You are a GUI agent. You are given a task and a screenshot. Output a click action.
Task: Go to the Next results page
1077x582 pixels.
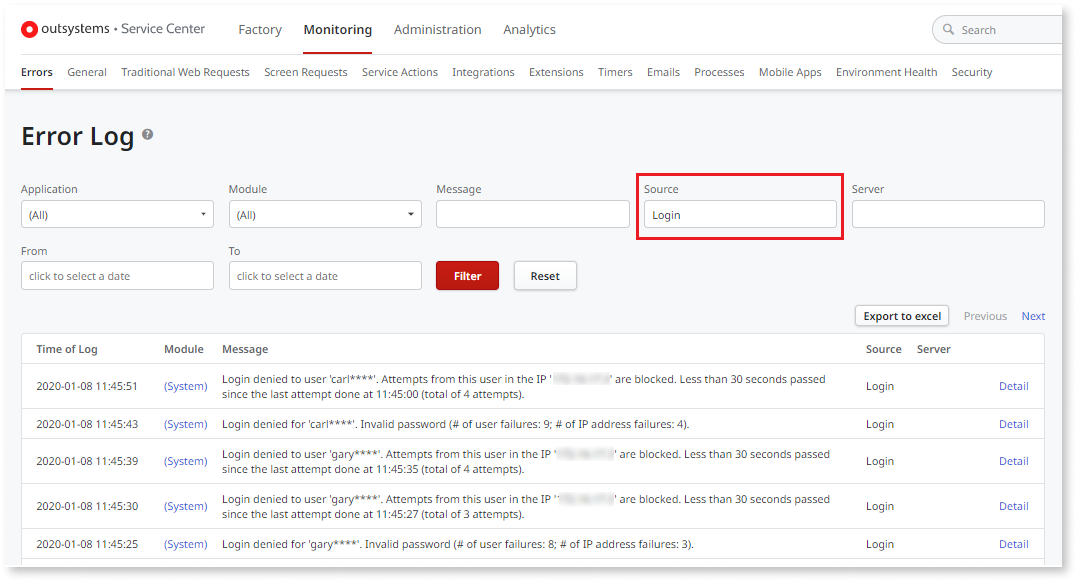[x=1033, y=316]
